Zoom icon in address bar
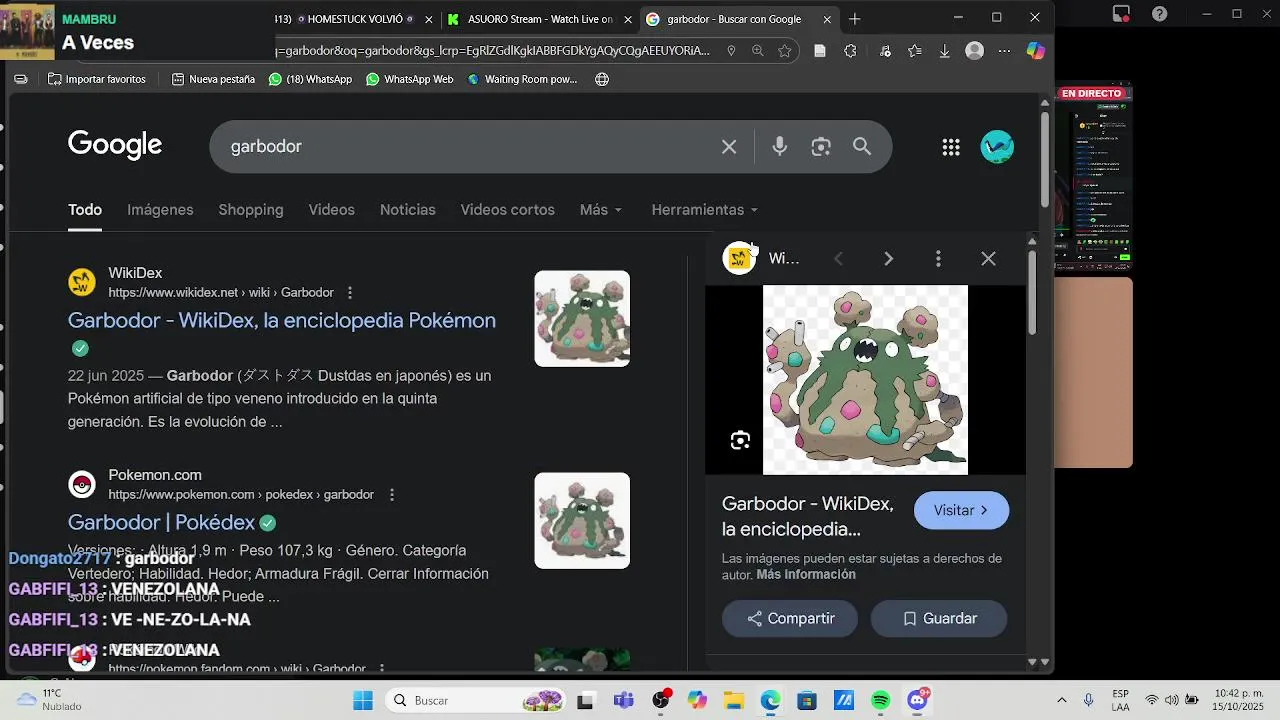Screen dimensions: 1280x720 [758, 51]
